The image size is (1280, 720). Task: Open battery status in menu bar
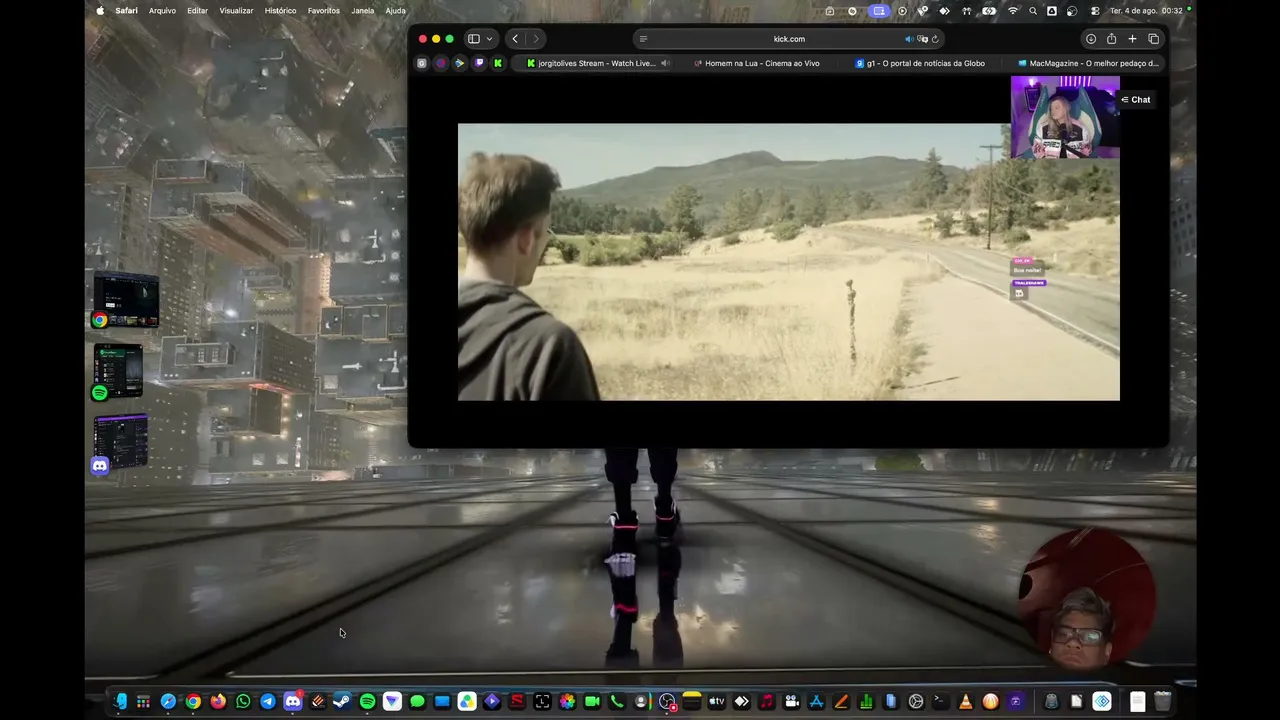coord(989,11)
